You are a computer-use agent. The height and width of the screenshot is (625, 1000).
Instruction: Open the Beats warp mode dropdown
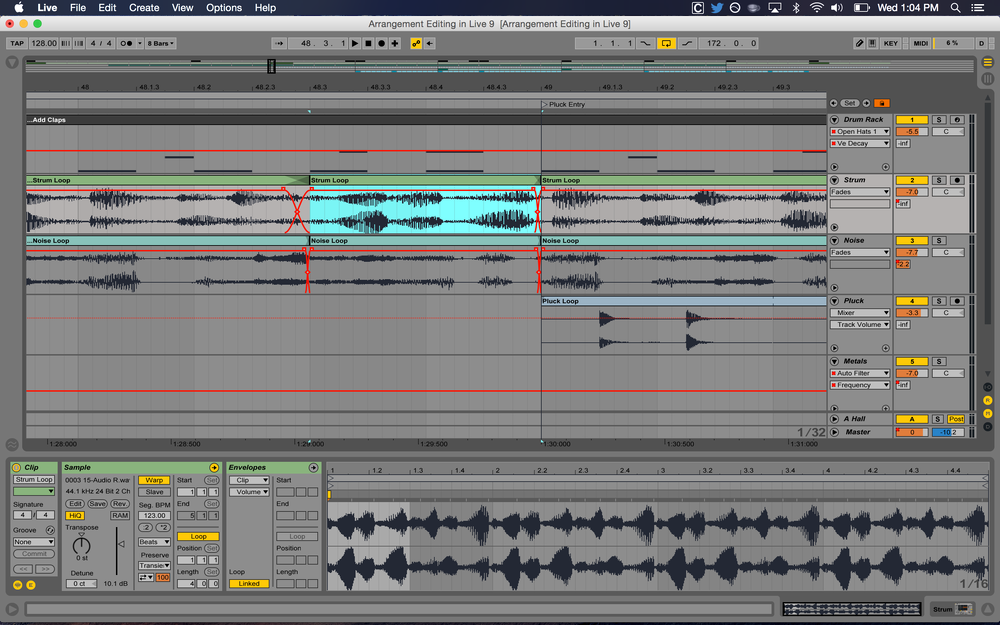[154, 541]
